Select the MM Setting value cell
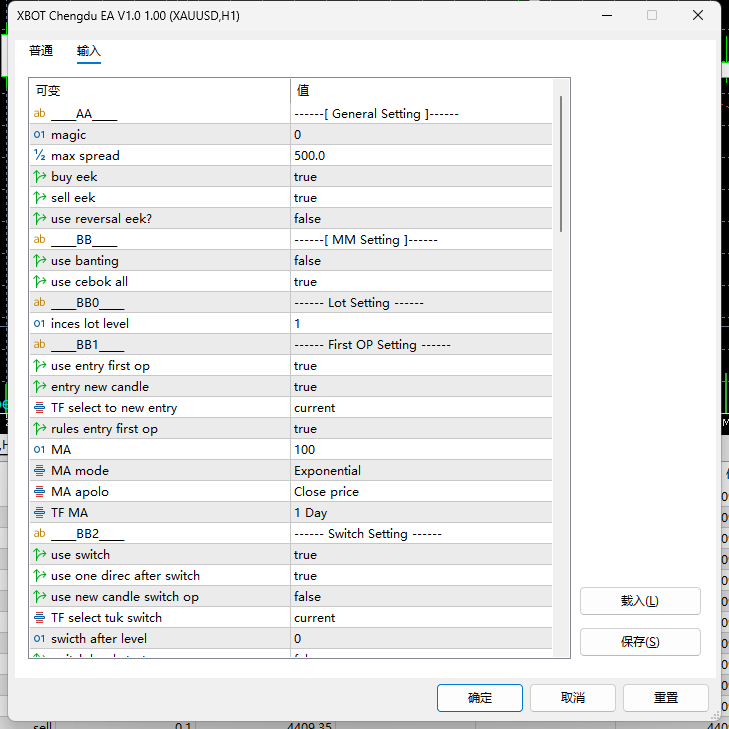 pyautogui.click(x=421, y=240)
